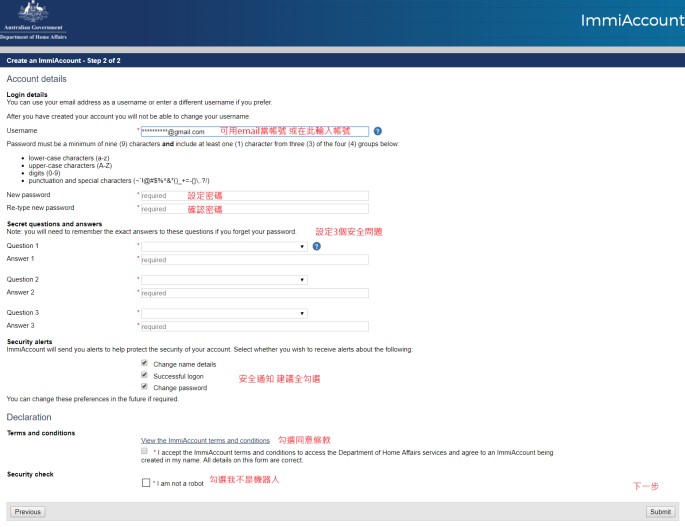
Task: Click the Answer 3 input field
Action: coord(255,326)
